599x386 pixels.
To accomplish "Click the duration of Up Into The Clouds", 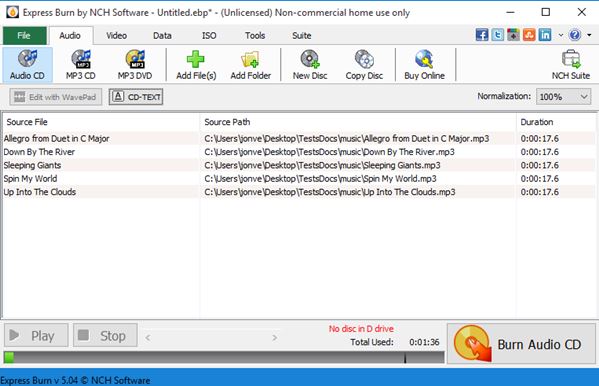I will 539,192.
